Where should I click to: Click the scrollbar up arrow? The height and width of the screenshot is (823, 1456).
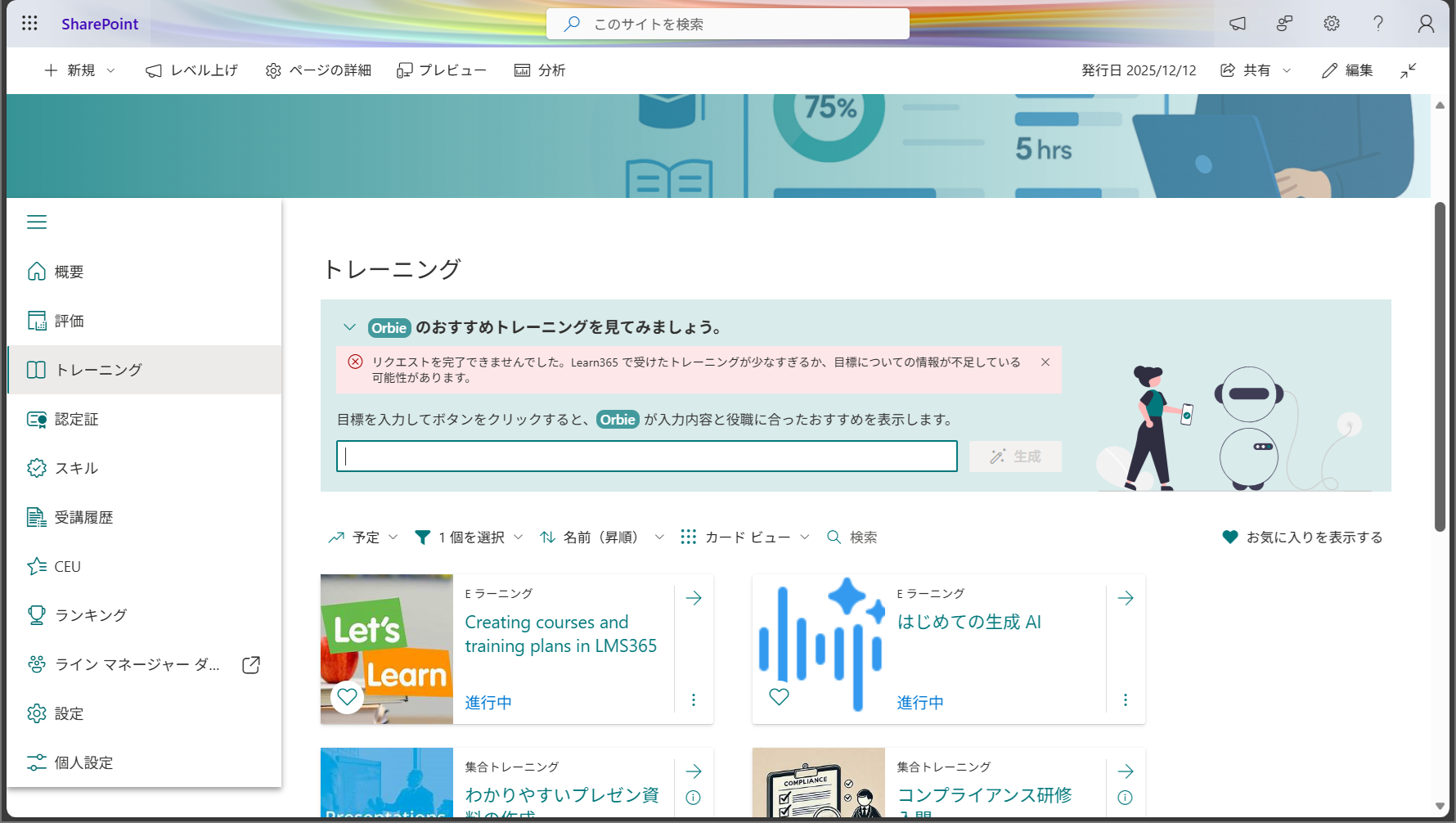(x=1440, y=105)
